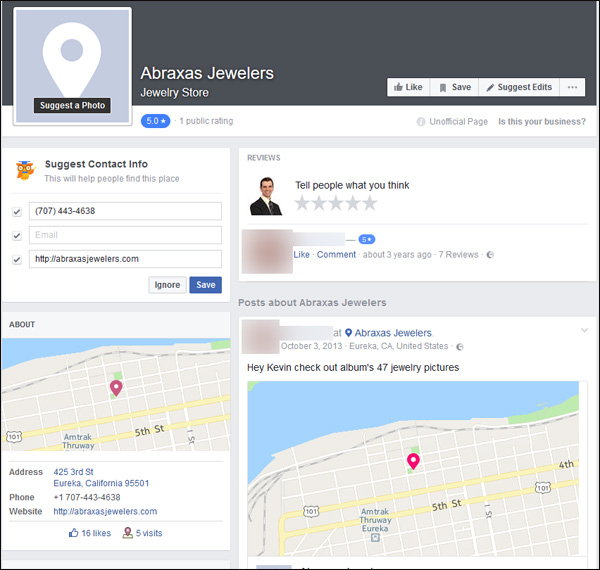Click Suggest a Photo on the profile picture
The width and height of the screenshot is (600, 570).
[x=72, y=105]
